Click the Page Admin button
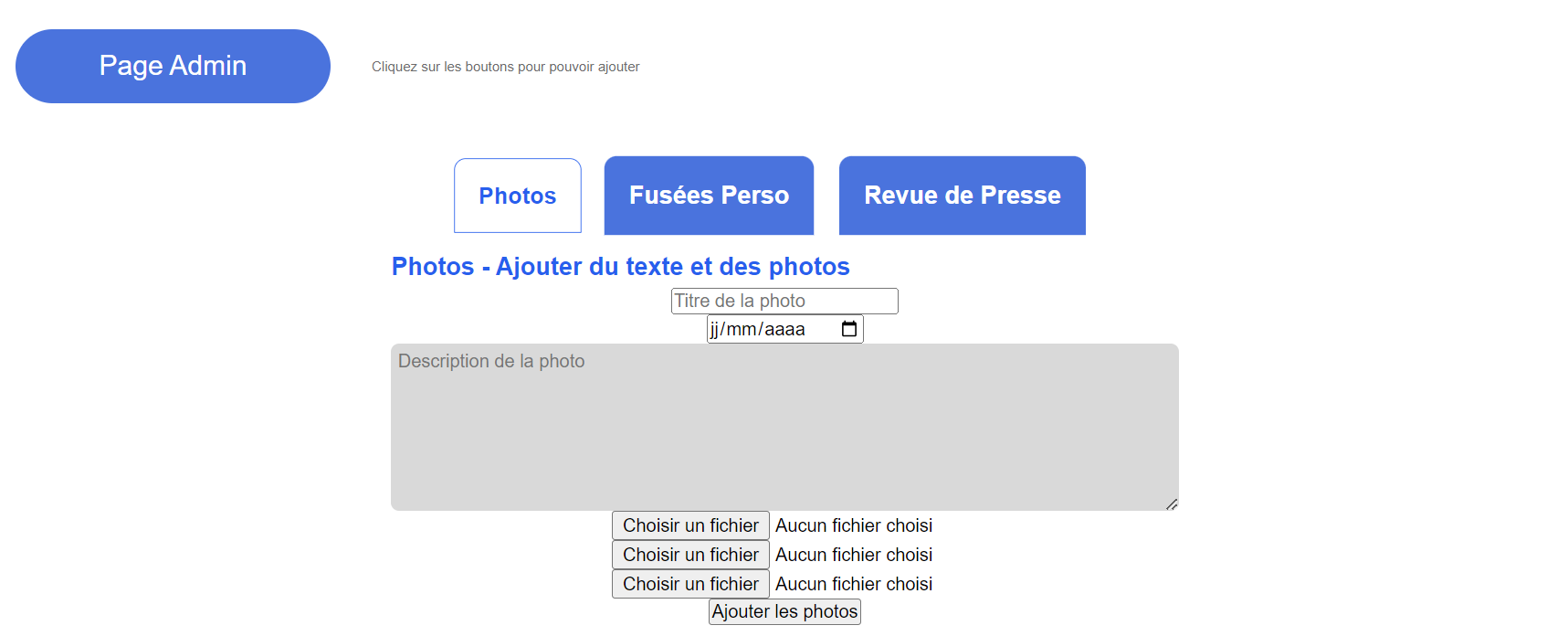The height and width of the screenshot is (636, 1568). 173,66
